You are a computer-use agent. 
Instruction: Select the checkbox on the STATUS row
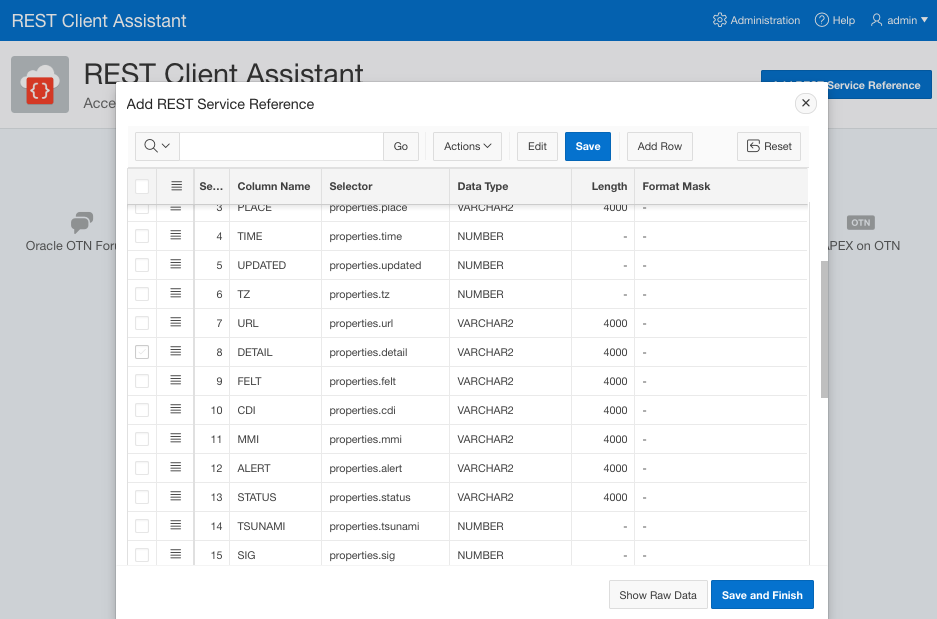click(x=141, y=496)
